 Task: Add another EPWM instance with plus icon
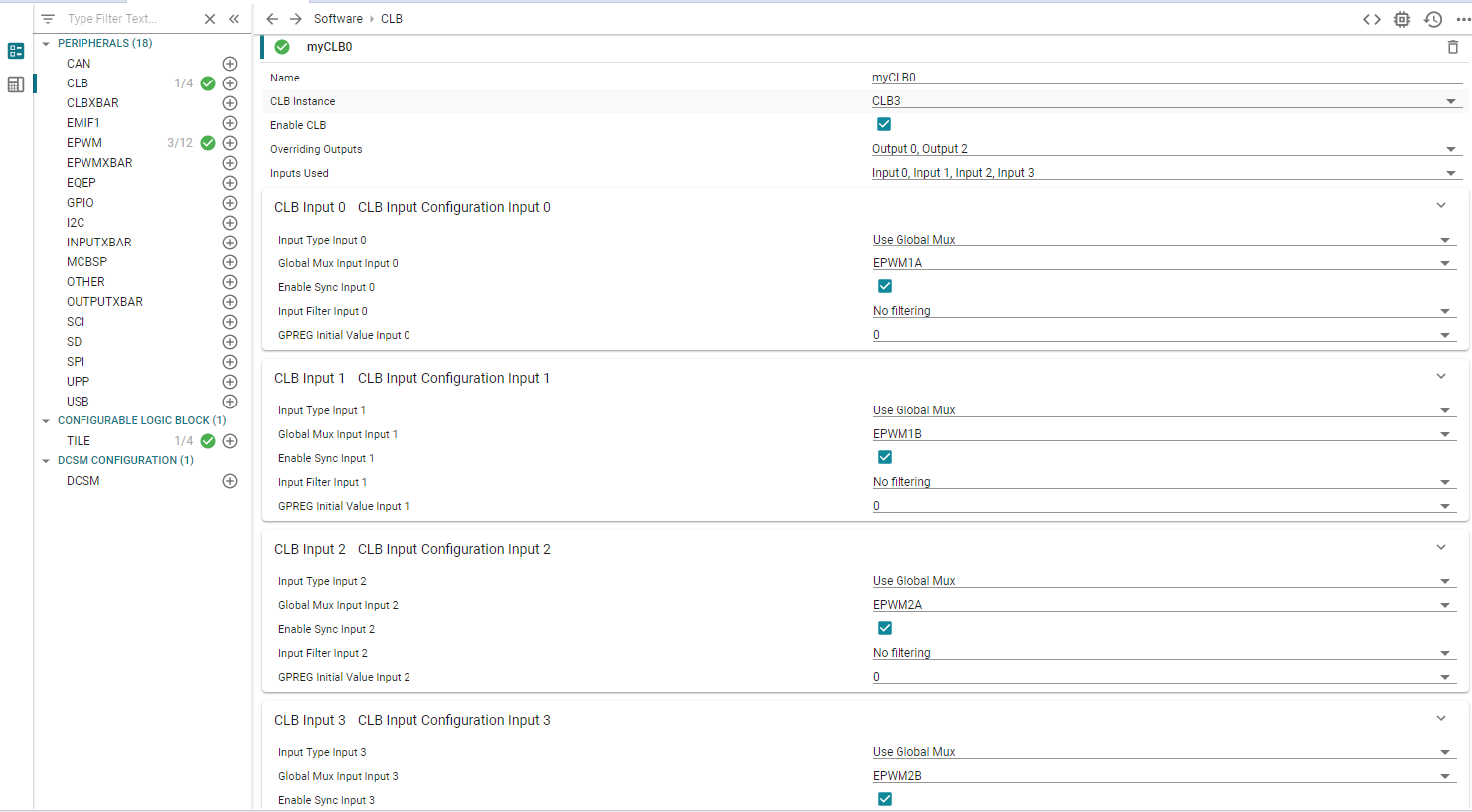[230, 143]
